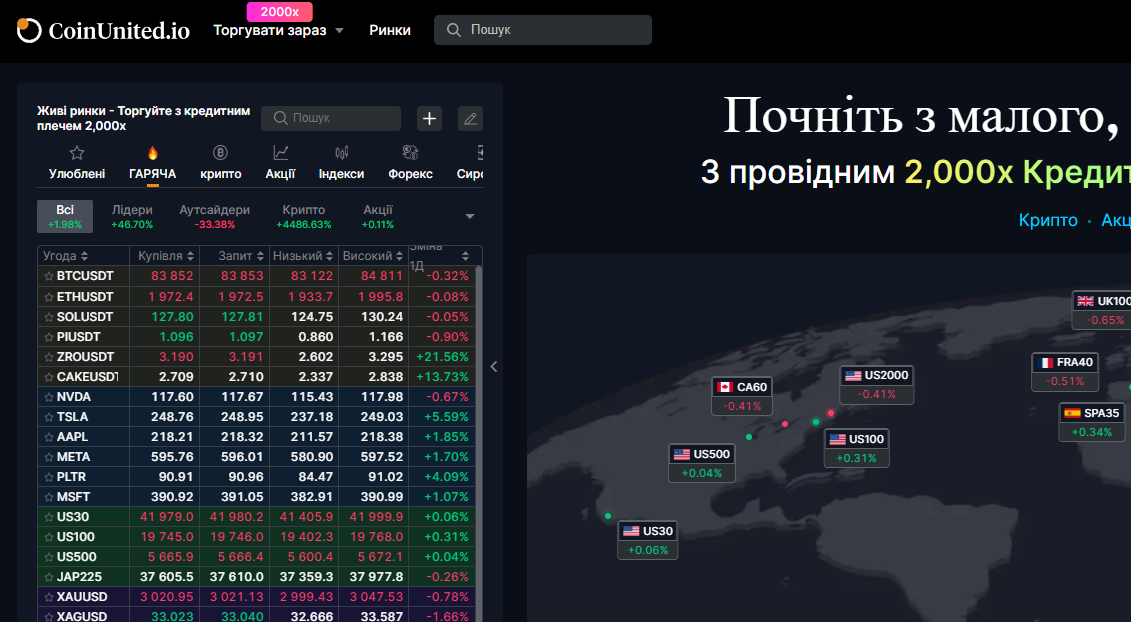Click the 2000x pink badge
The image size is (1131, 622).
(x=280, y=12)
